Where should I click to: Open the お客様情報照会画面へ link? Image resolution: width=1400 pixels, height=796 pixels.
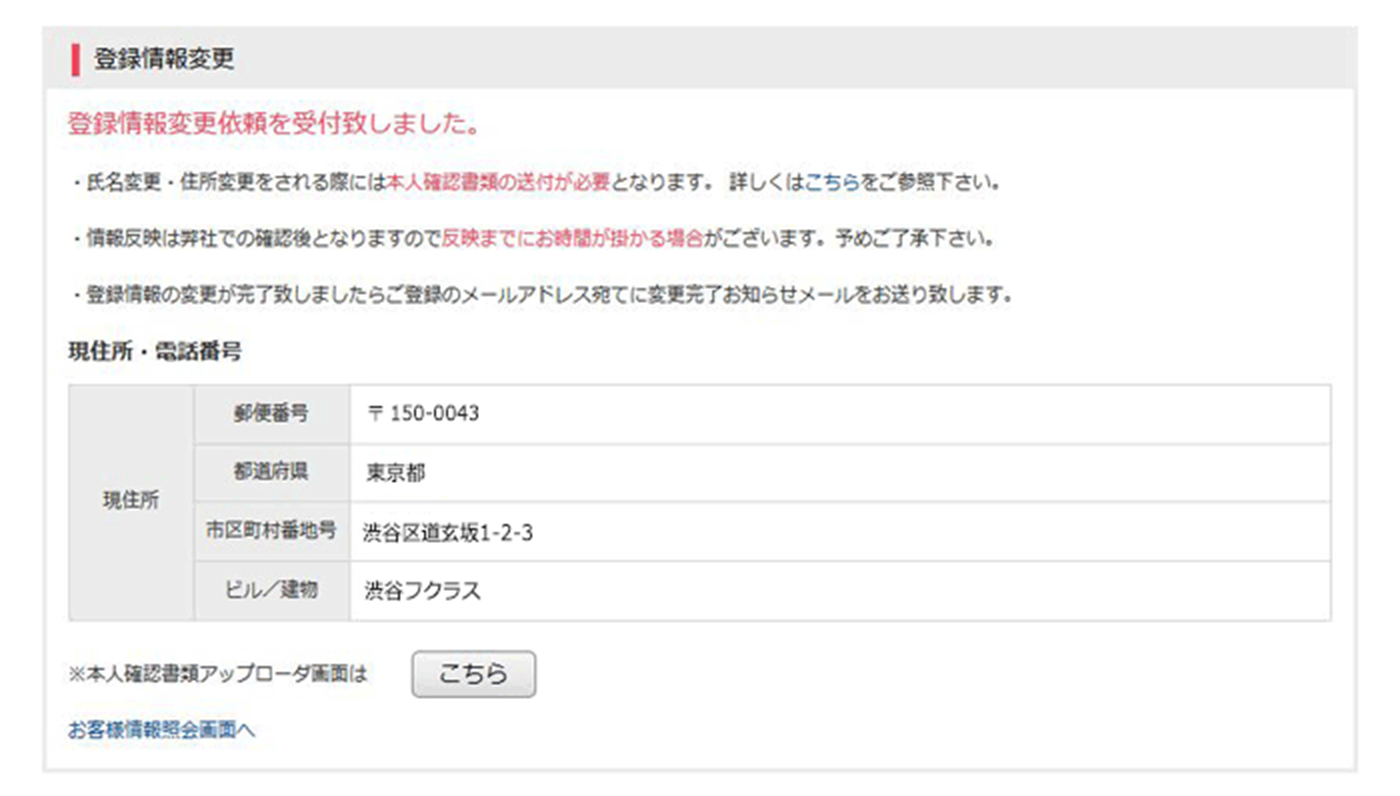pos(161,730)
